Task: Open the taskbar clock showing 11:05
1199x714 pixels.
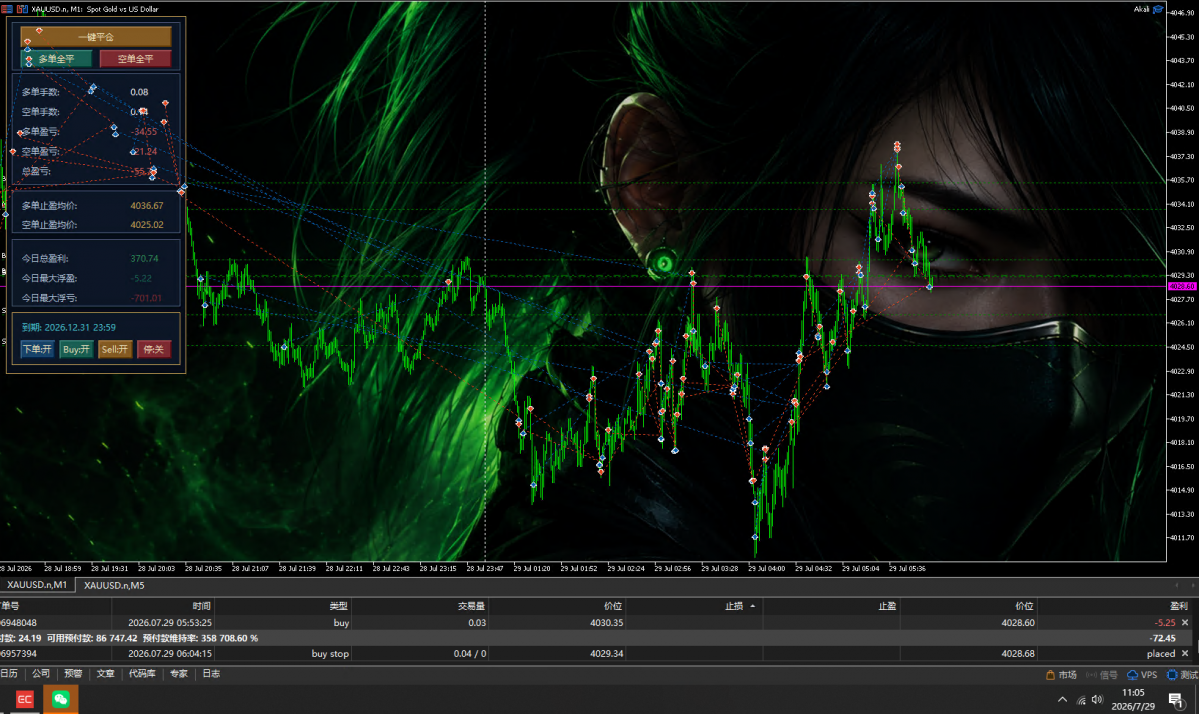Action: coord(1133,699)
